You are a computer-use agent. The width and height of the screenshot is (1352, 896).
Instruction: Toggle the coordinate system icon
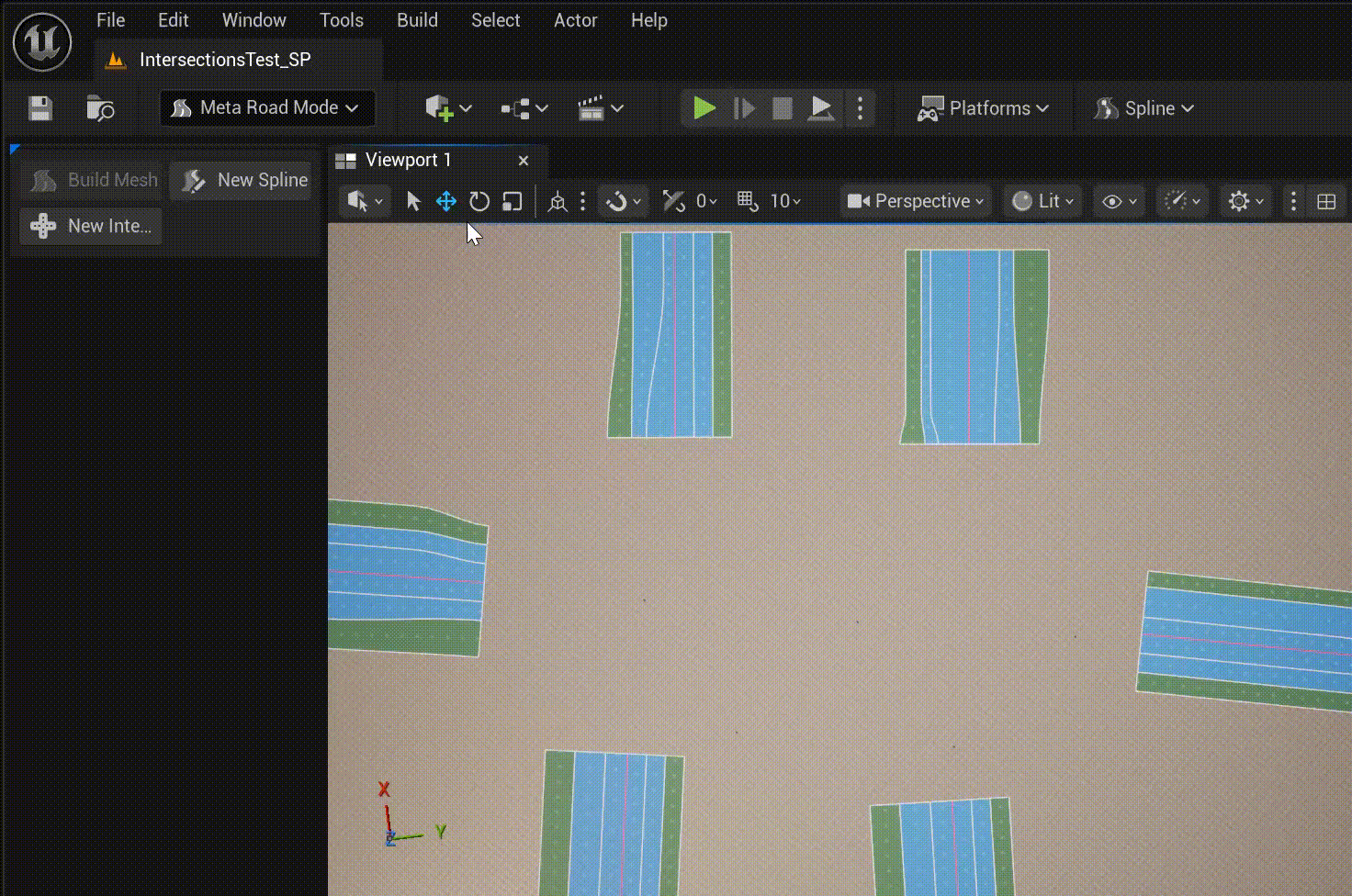[558, 201]
